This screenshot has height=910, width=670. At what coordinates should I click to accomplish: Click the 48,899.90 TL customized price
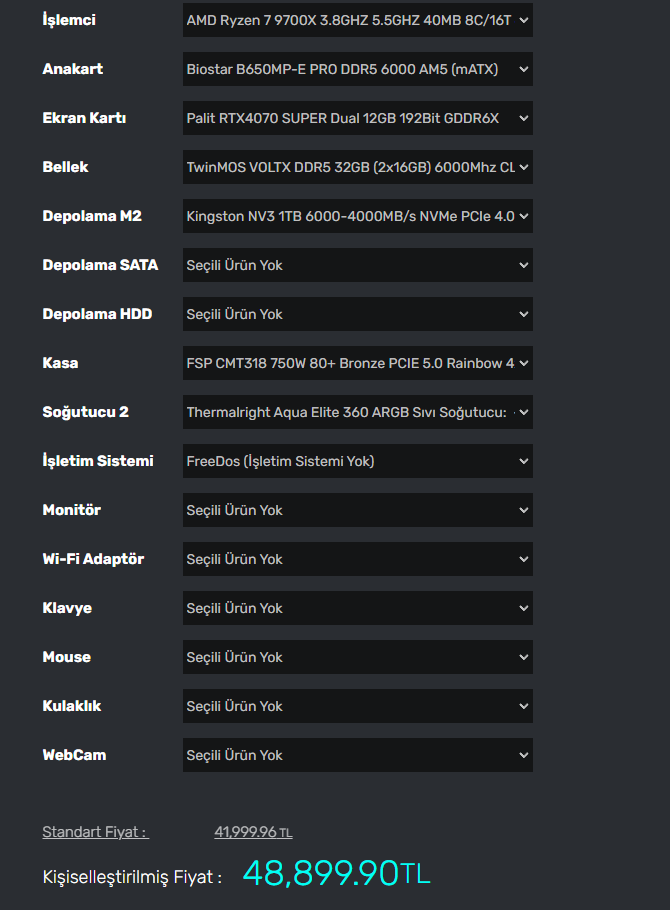(x=336, y=874)
